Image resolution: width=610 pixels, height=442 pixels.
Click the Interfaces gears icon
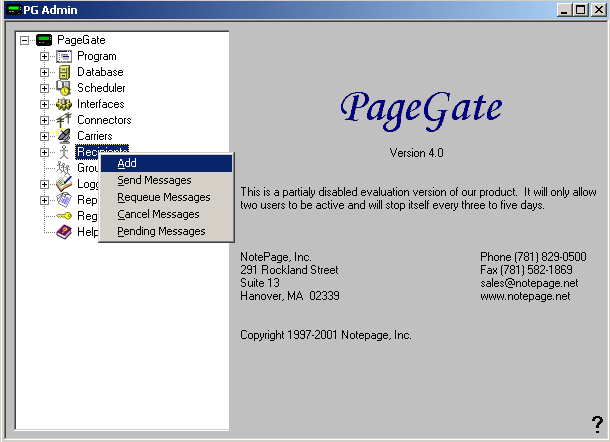pyautogui.click(x=64, y=104)
